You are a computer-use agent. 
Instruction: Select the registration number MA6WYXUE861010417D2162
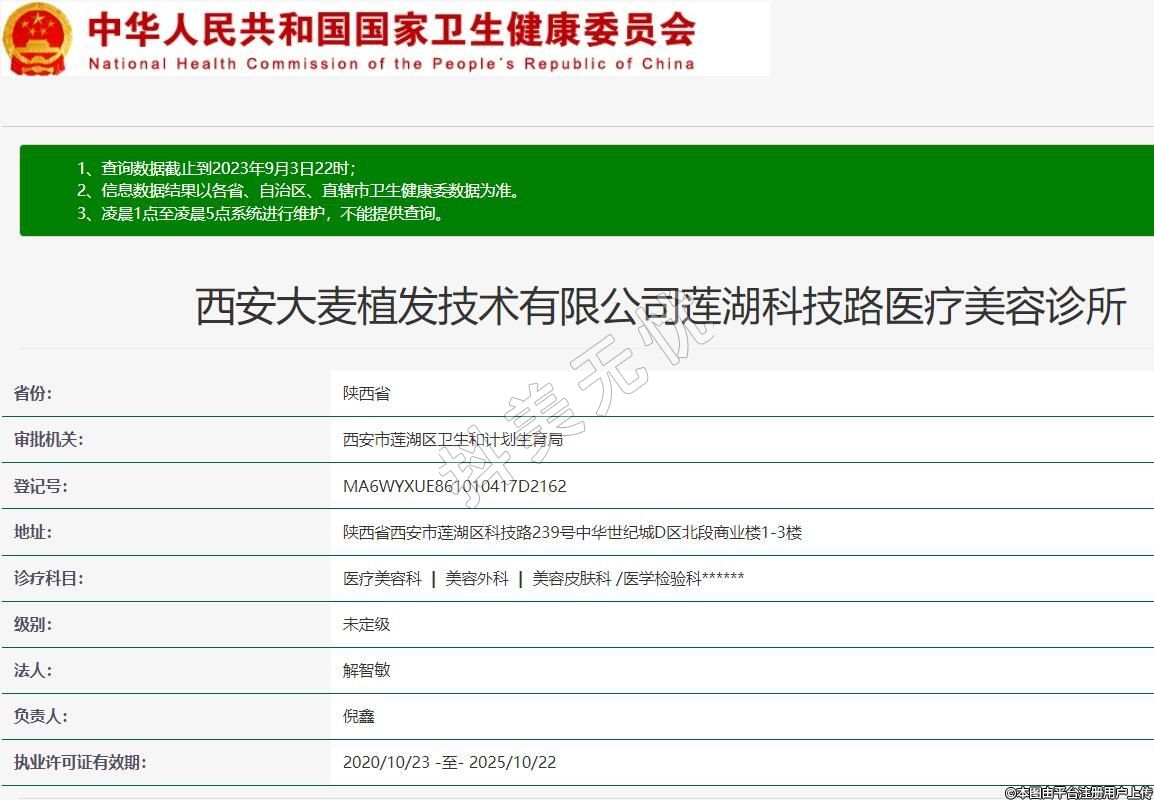coord(454,486)
